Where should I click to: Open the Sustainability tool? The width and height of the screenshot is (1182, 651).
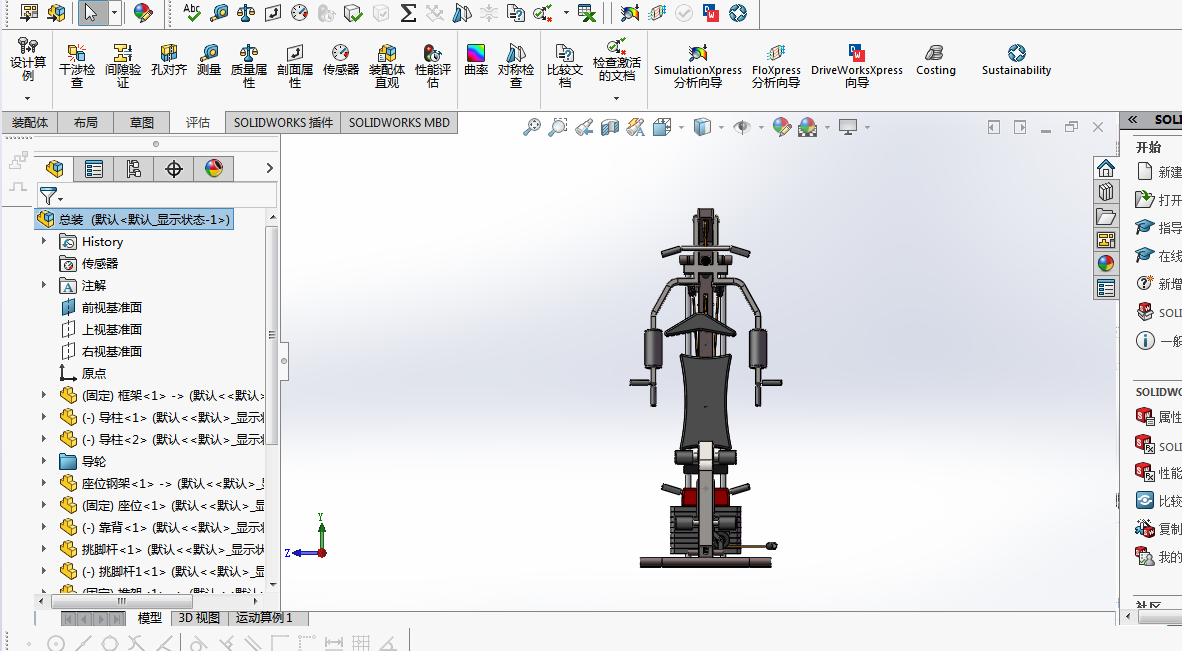click(1016, 60)
